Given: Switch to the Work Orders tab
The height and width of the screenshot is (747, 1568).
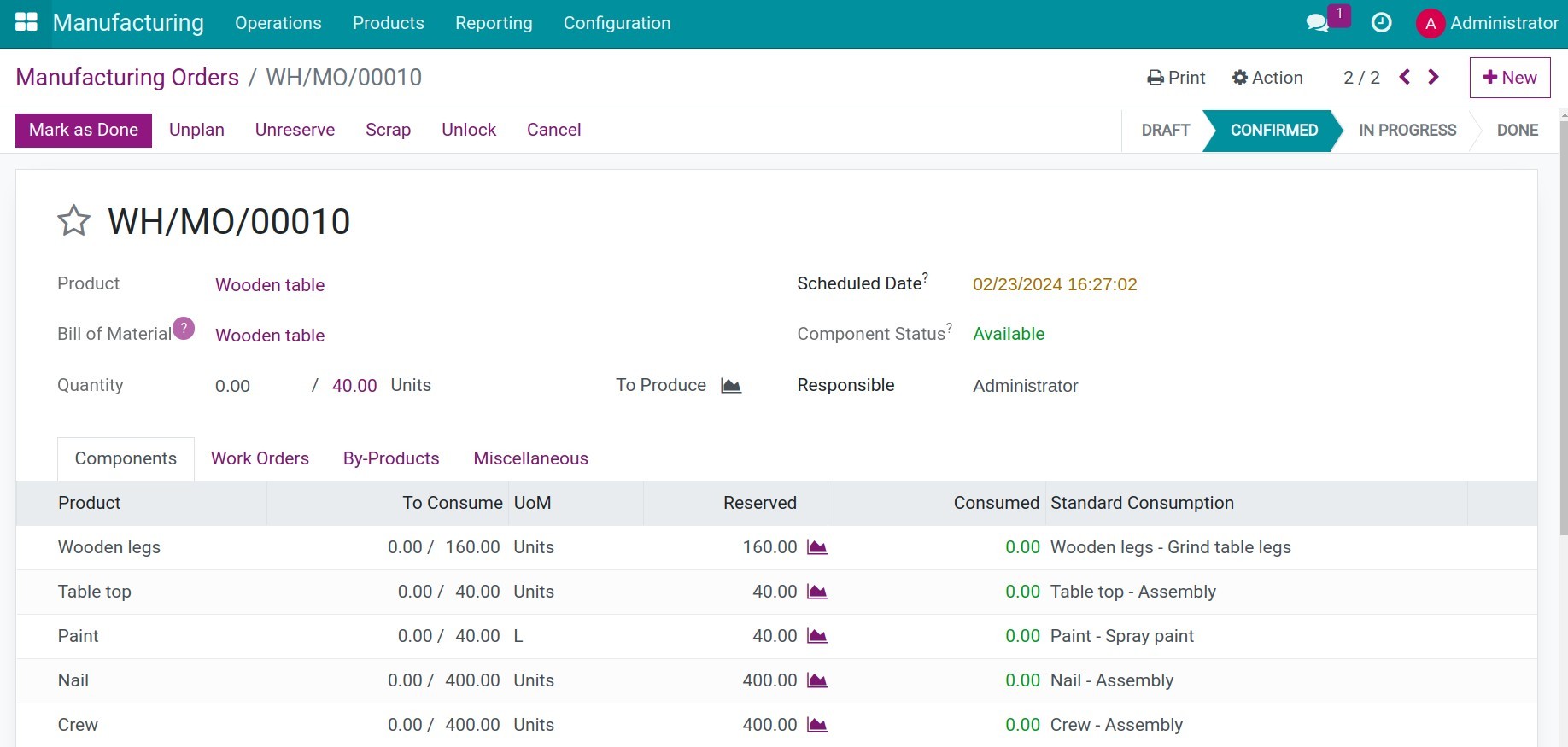Looking at the screenshot, I should coord(260,458).
